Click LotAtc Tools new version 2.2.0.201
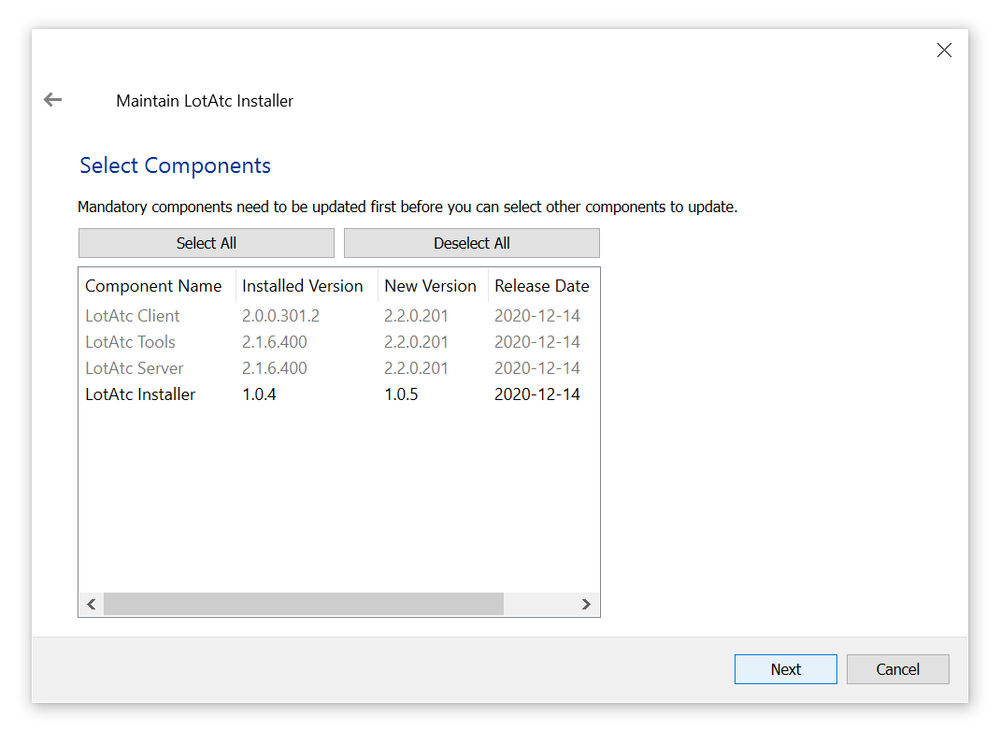 coord(416,342)
